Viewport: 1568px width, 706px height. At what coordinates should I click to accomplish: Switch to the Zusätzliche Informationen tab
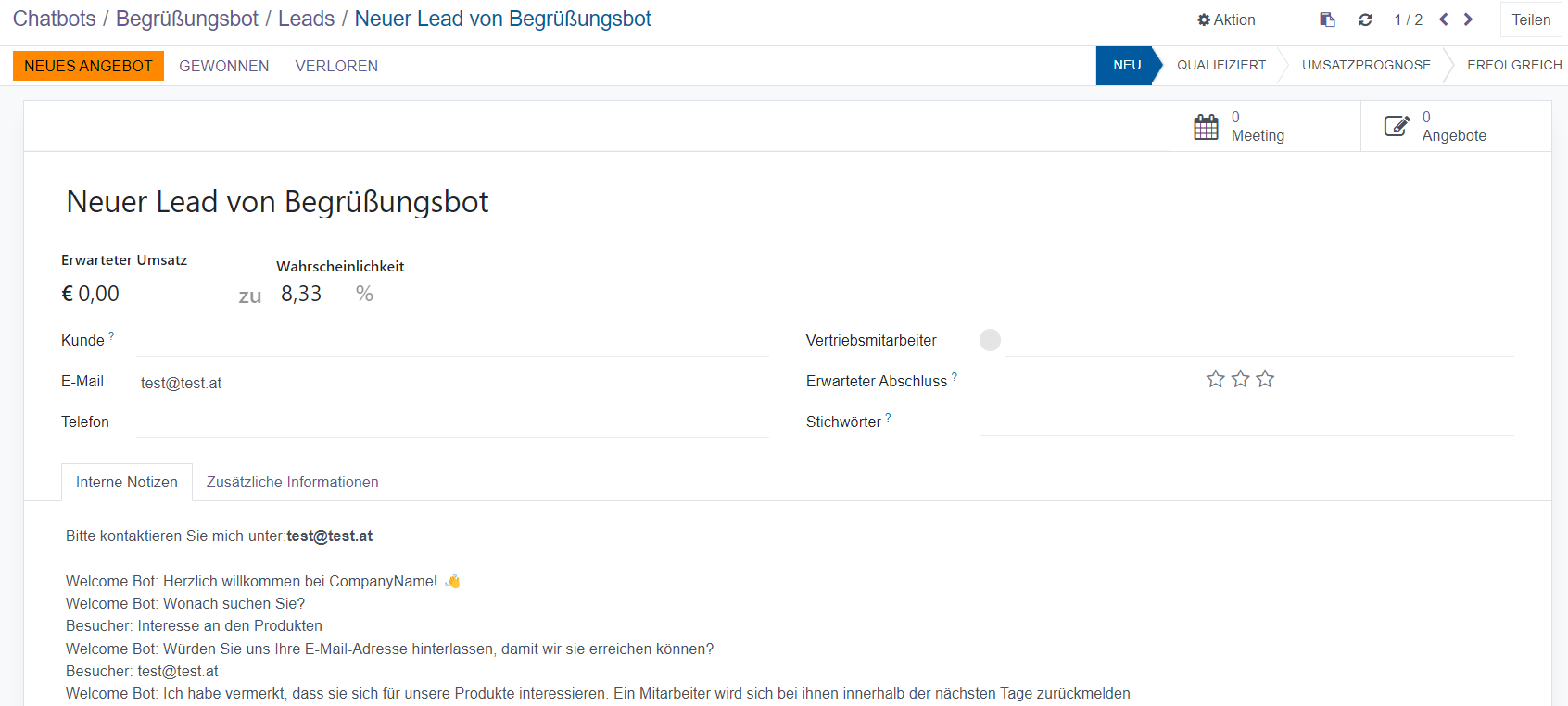click(292, 482)
